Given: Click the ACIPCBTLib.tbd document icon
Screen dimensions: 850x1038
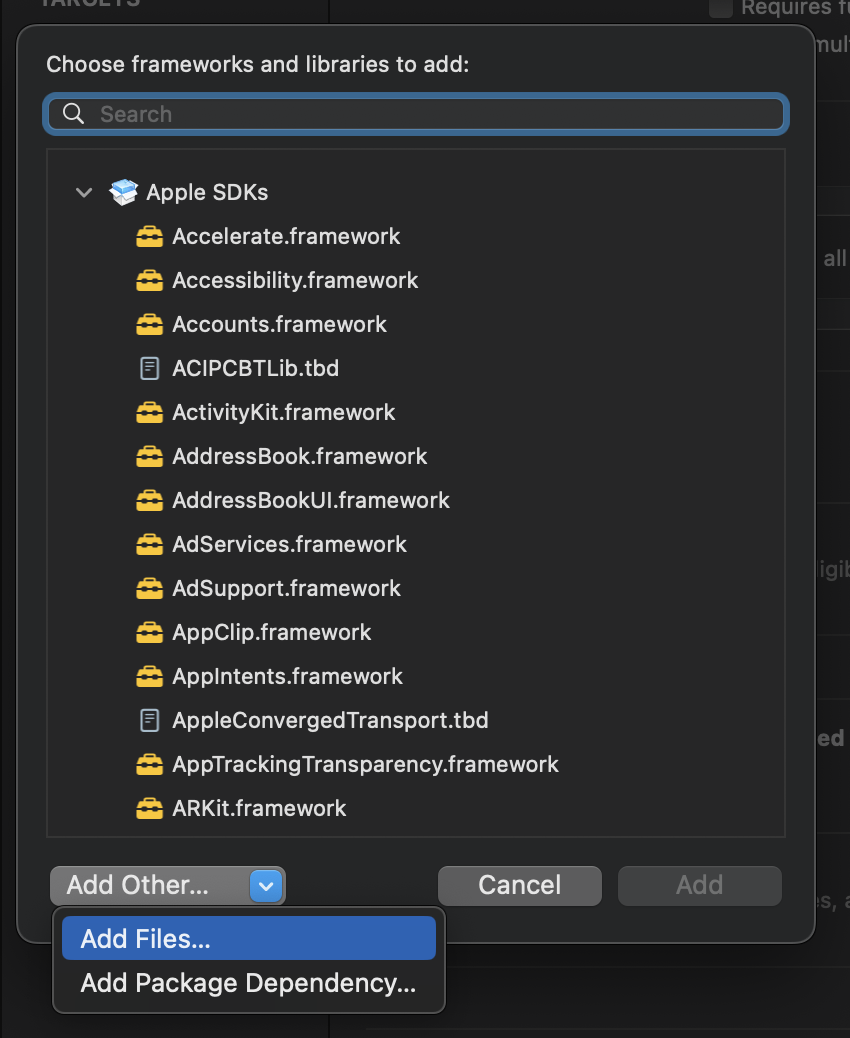Looking at the screenshot, I should [150, 369].
